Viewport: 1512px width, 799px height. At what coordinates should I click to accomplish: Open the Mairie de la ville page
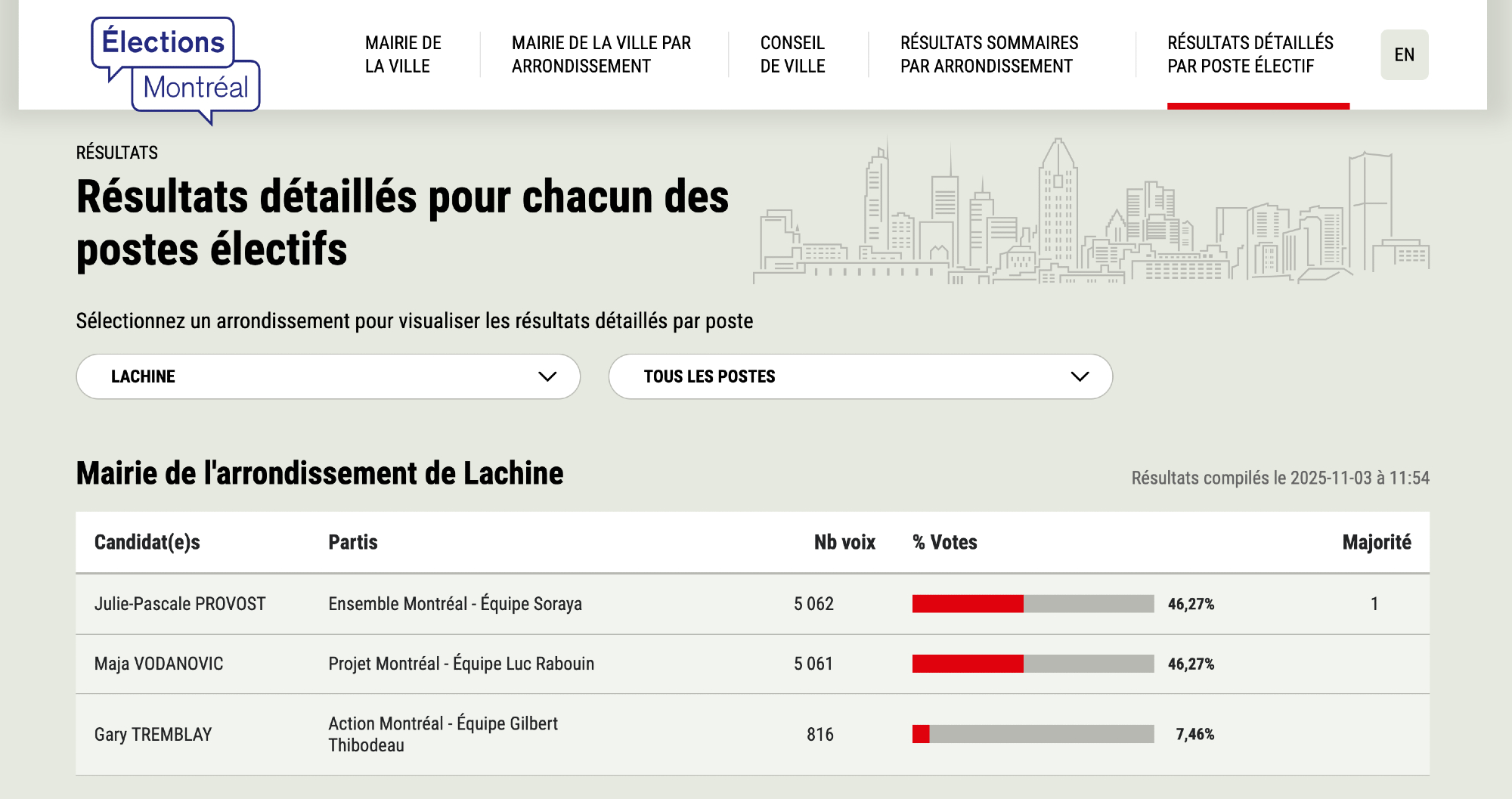click(403, 54)
